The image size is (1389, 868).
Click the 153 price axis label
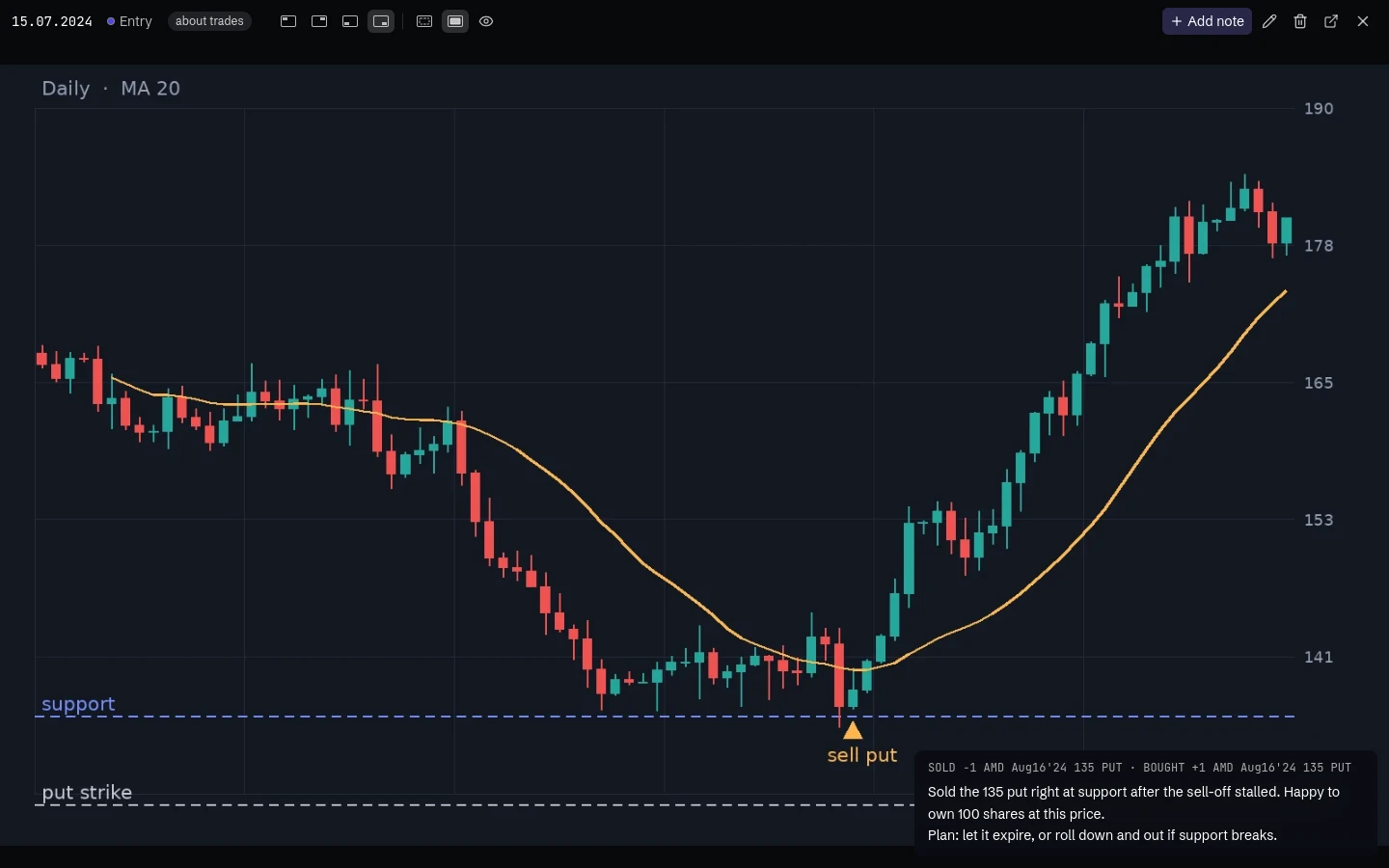(1319, 520)
